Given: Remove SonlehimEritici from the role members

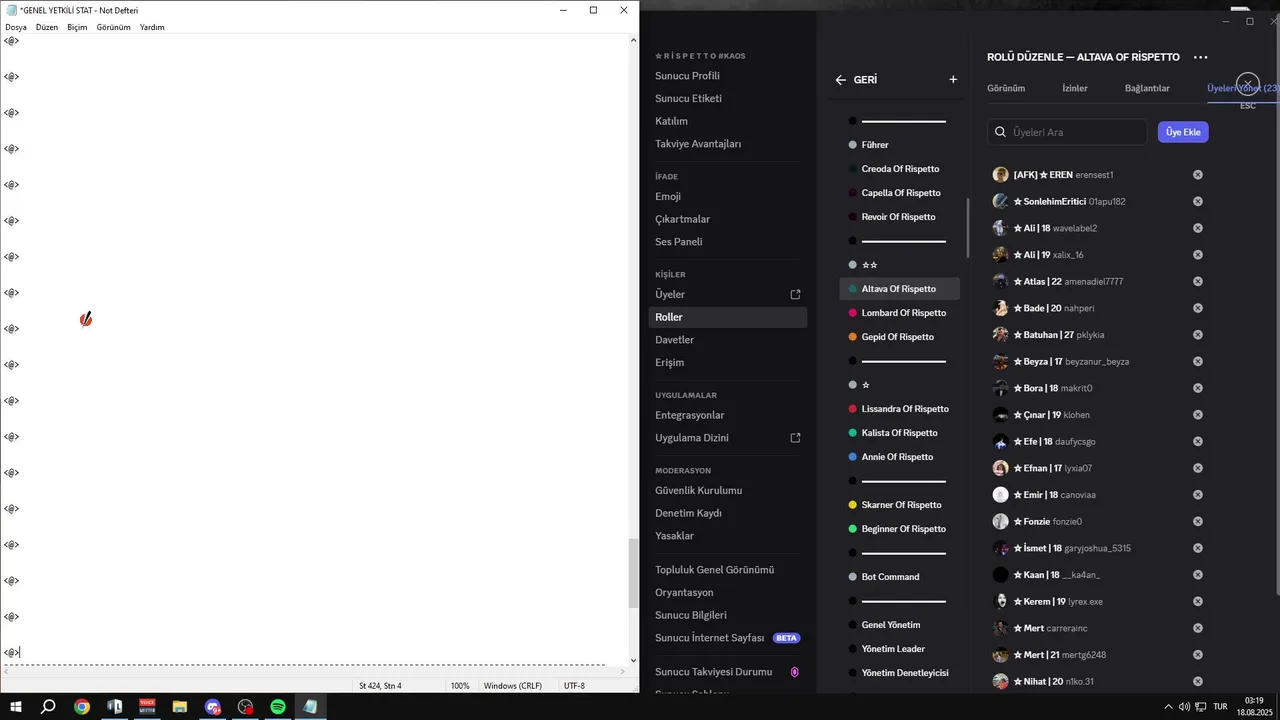Looking at the screenshot, I should click(1198, 201).
